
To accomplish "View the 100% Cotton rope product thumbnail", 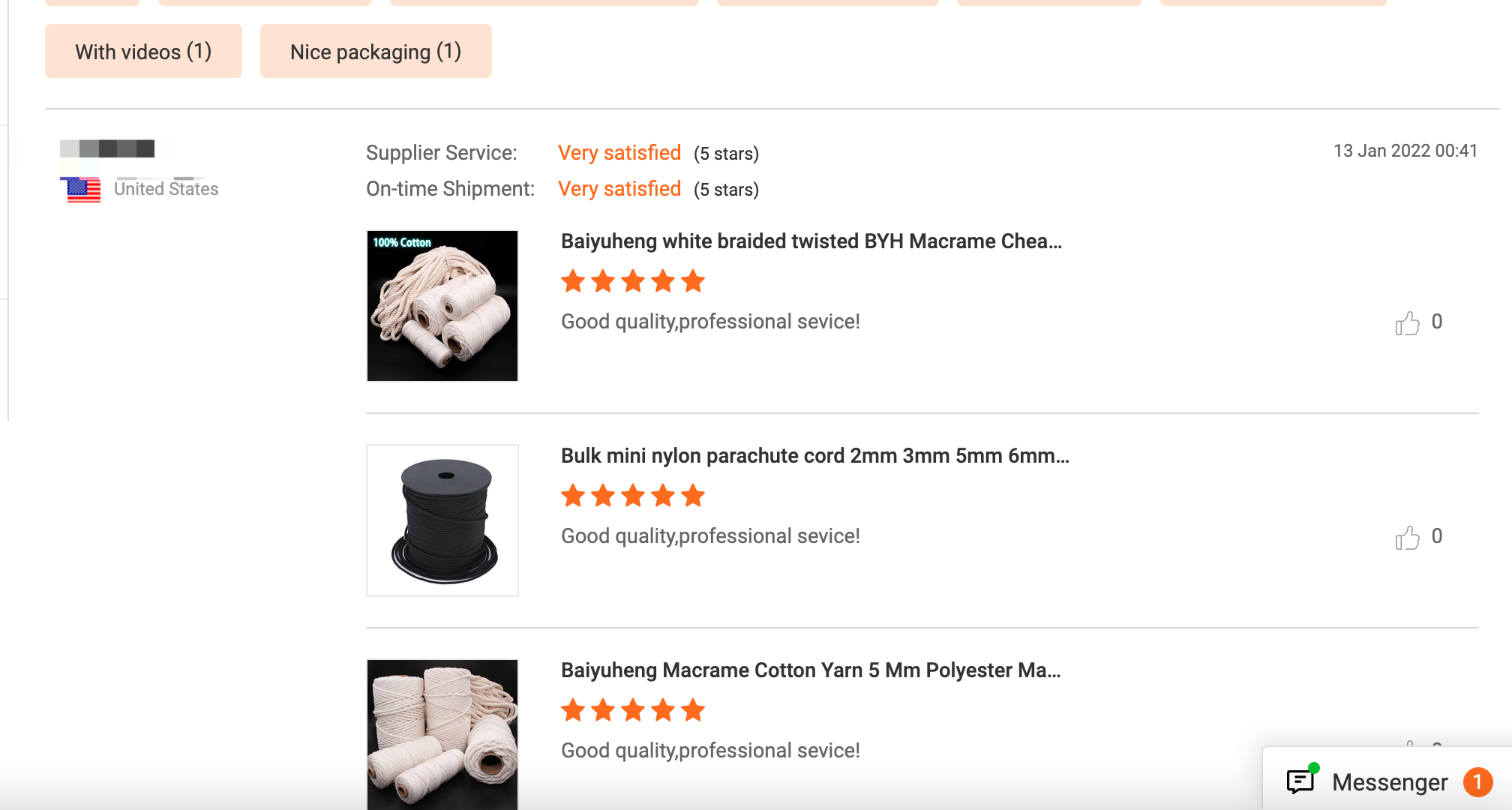I will click(442, 306).
